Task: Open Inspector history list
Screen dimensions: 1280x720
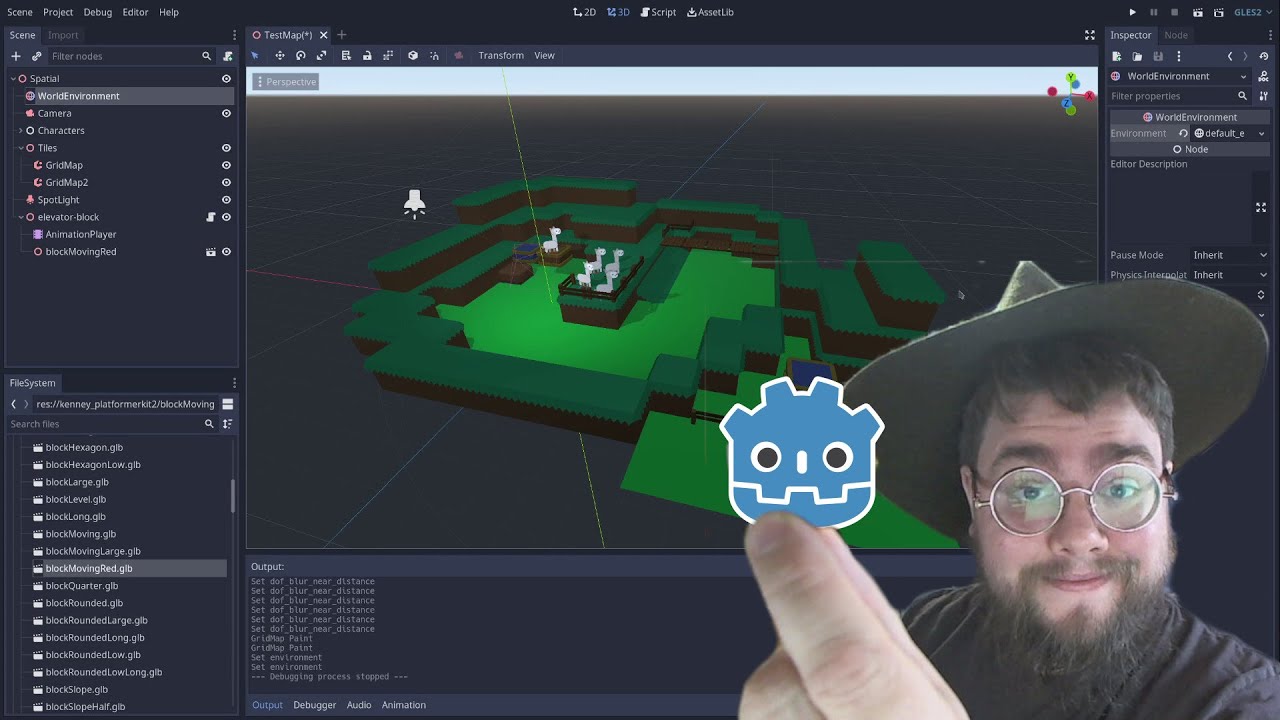Action: [1264, 56]
